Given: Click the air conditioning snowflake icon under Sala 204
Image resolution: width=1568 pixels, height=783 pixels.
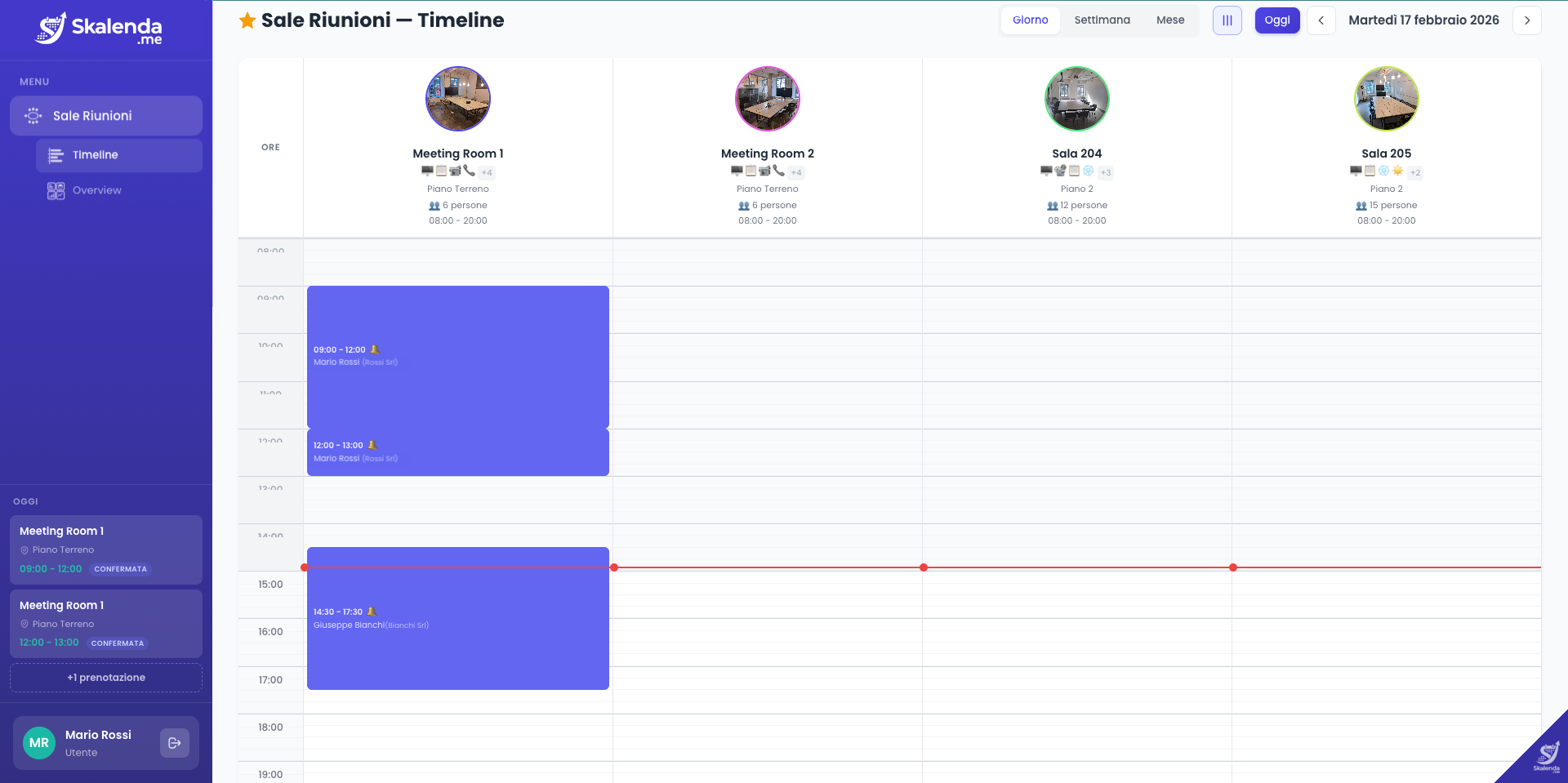Looking at the screenshot, I should pyautogui.click(x=1087, y=171).
